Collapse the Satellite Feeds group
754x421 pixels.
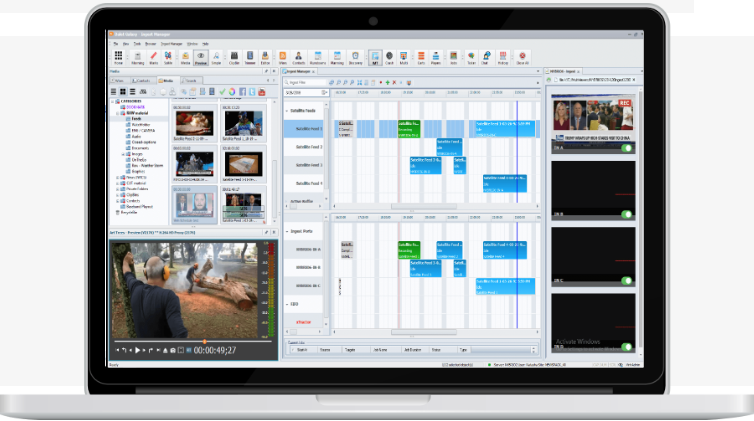[x=287, y=111]
